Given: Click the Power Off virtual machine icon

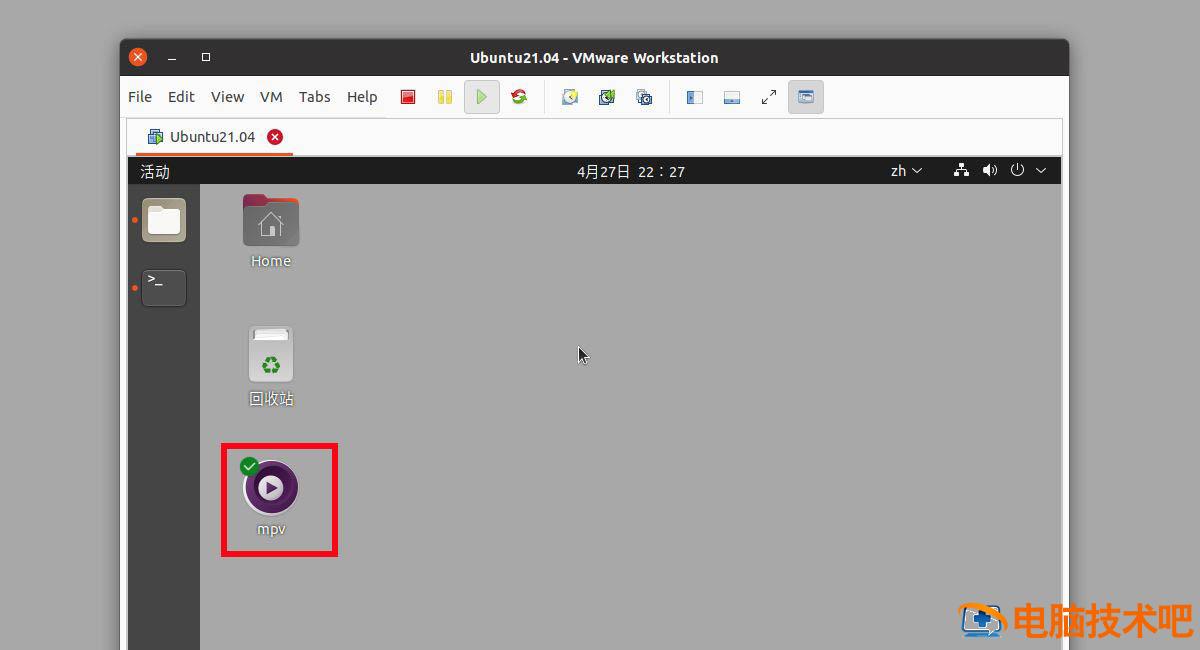Looking at the screenshot, I should [408, 96].
